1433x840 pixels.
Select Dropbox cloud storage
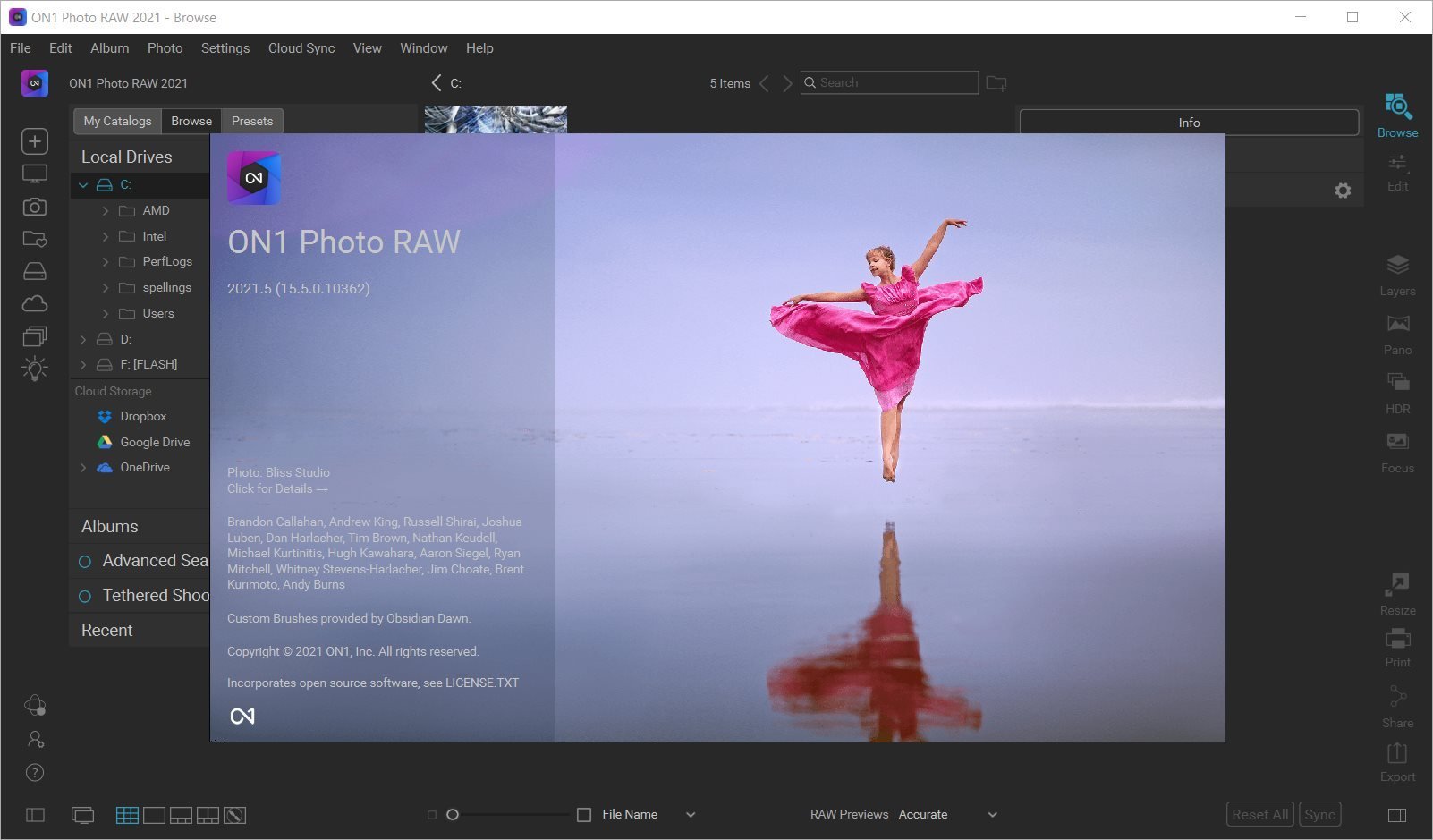(143, 417)
